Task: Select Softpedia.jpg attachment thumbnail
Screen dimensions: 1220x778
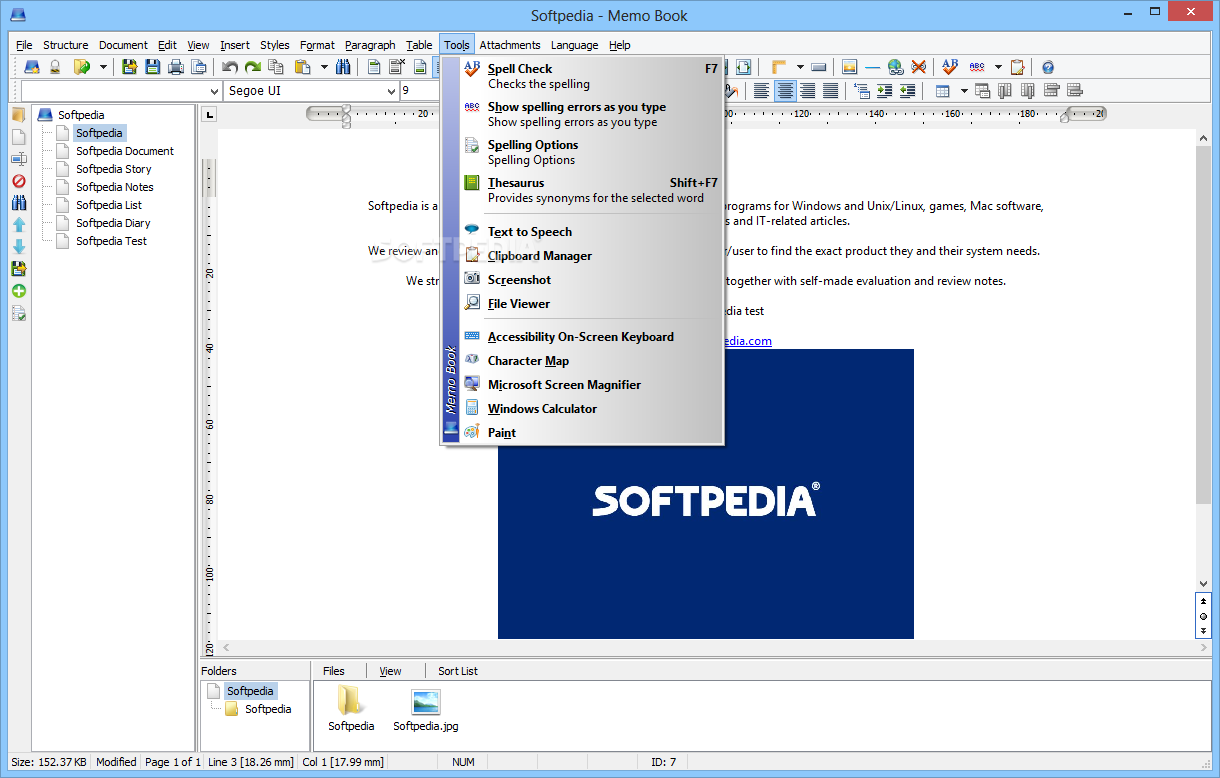Action: click(427, 709)
